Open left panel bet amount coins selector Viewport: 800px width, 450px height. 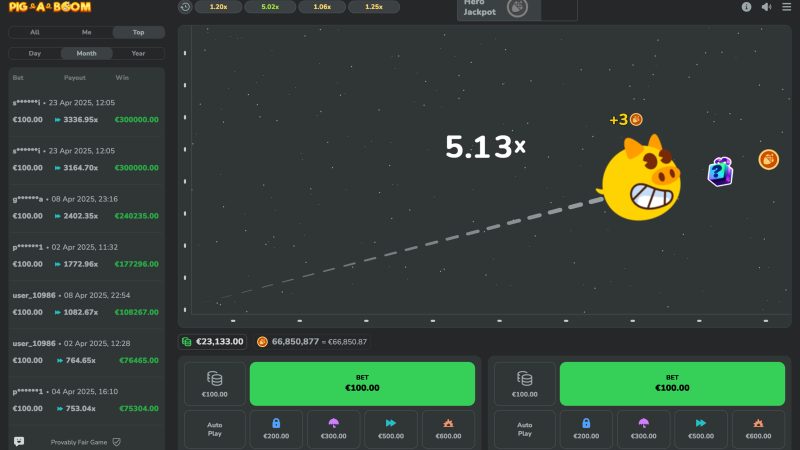click(x=214, y=384)
